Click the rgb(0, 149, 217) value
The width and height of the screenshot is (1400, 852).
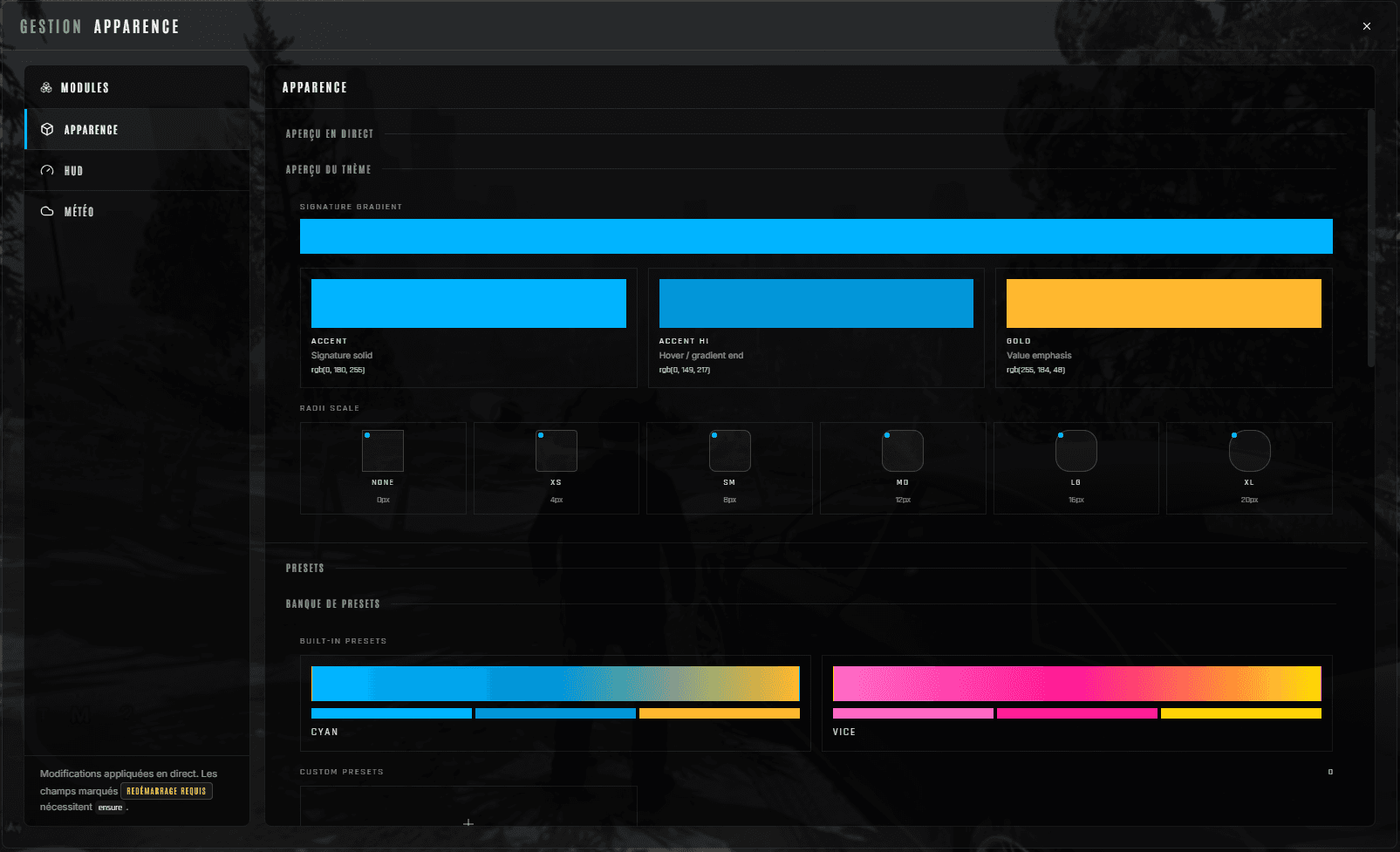point(685,370)
